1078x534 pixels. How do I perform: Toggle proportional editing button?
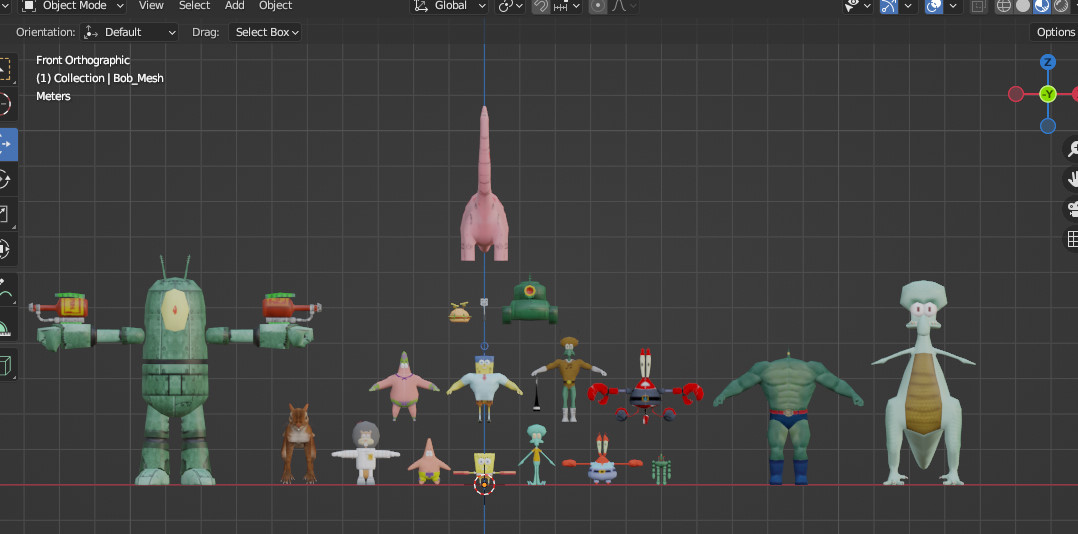click(x=598, y=6)
